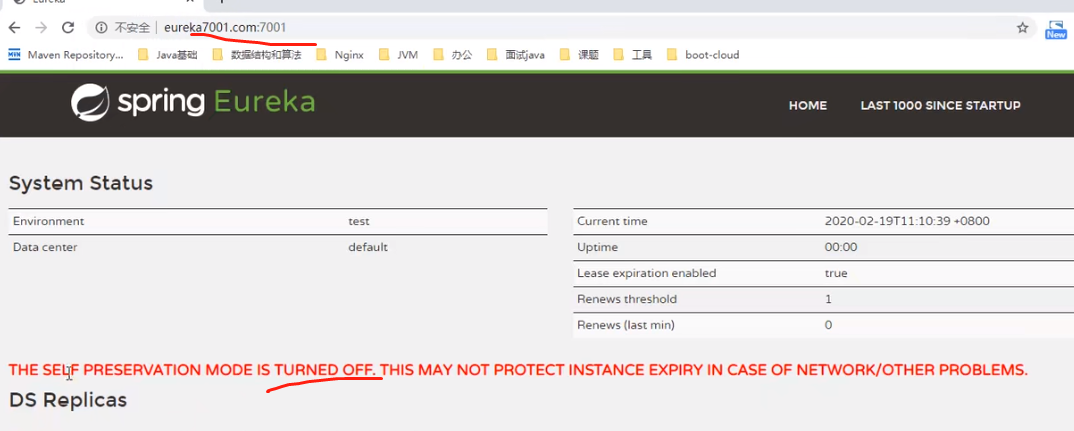Click the Spring leaf logo icon
The width and height of the screenshot is (1074, 431).
point(90,103)
